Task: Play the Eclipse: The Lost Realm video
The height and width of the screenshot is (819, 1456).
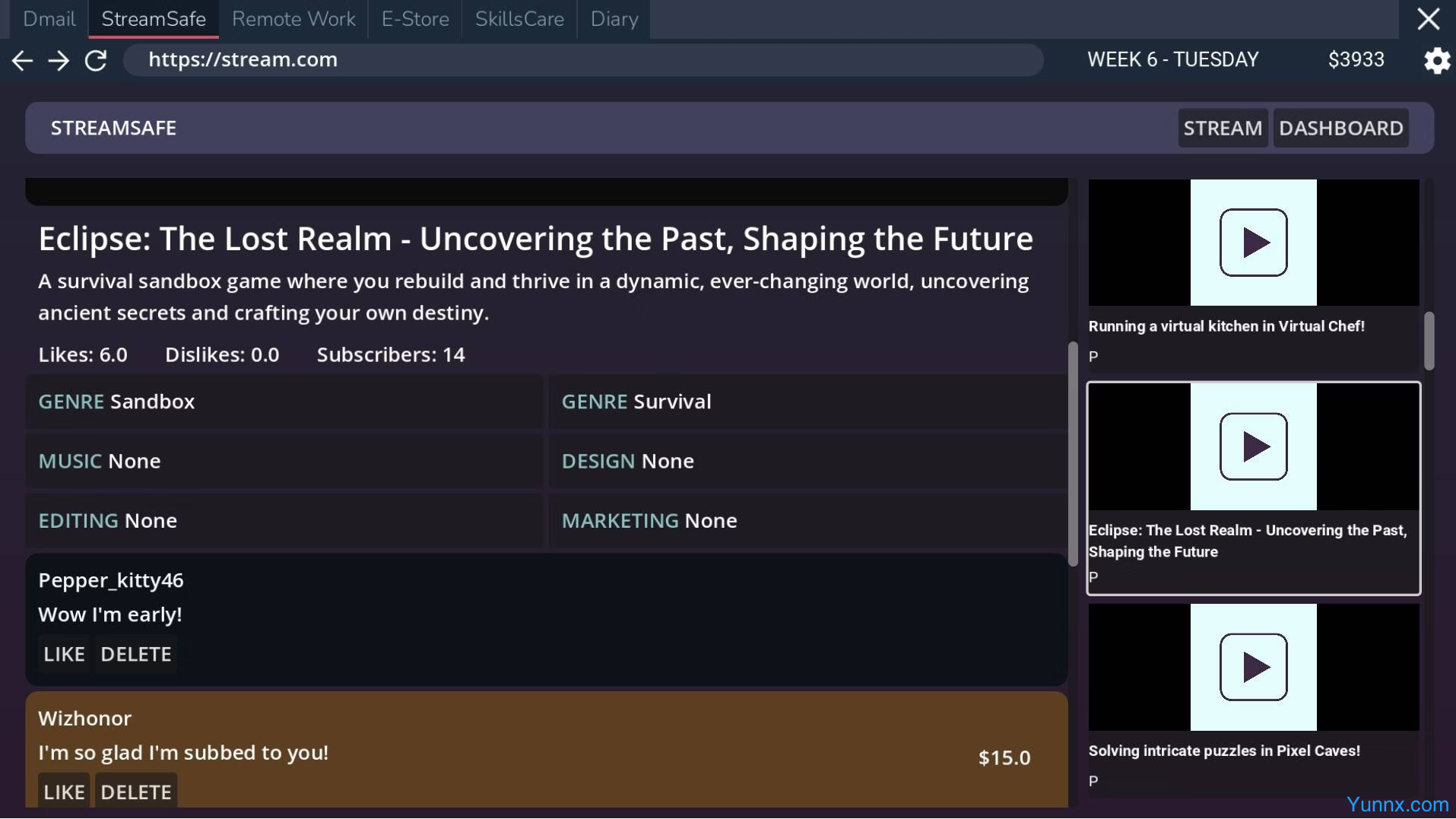Action: 1252,446
